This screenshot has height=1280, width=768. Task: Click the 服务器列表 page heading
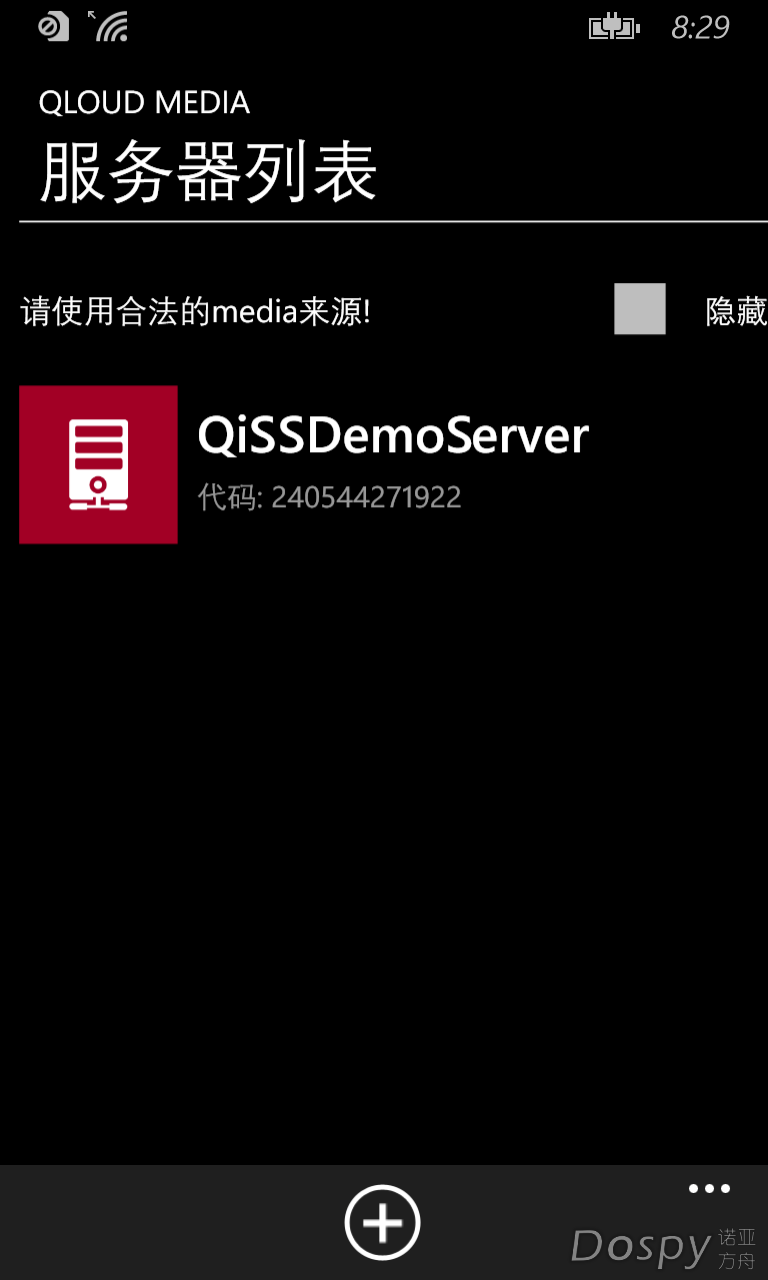(x=208, y=172)
